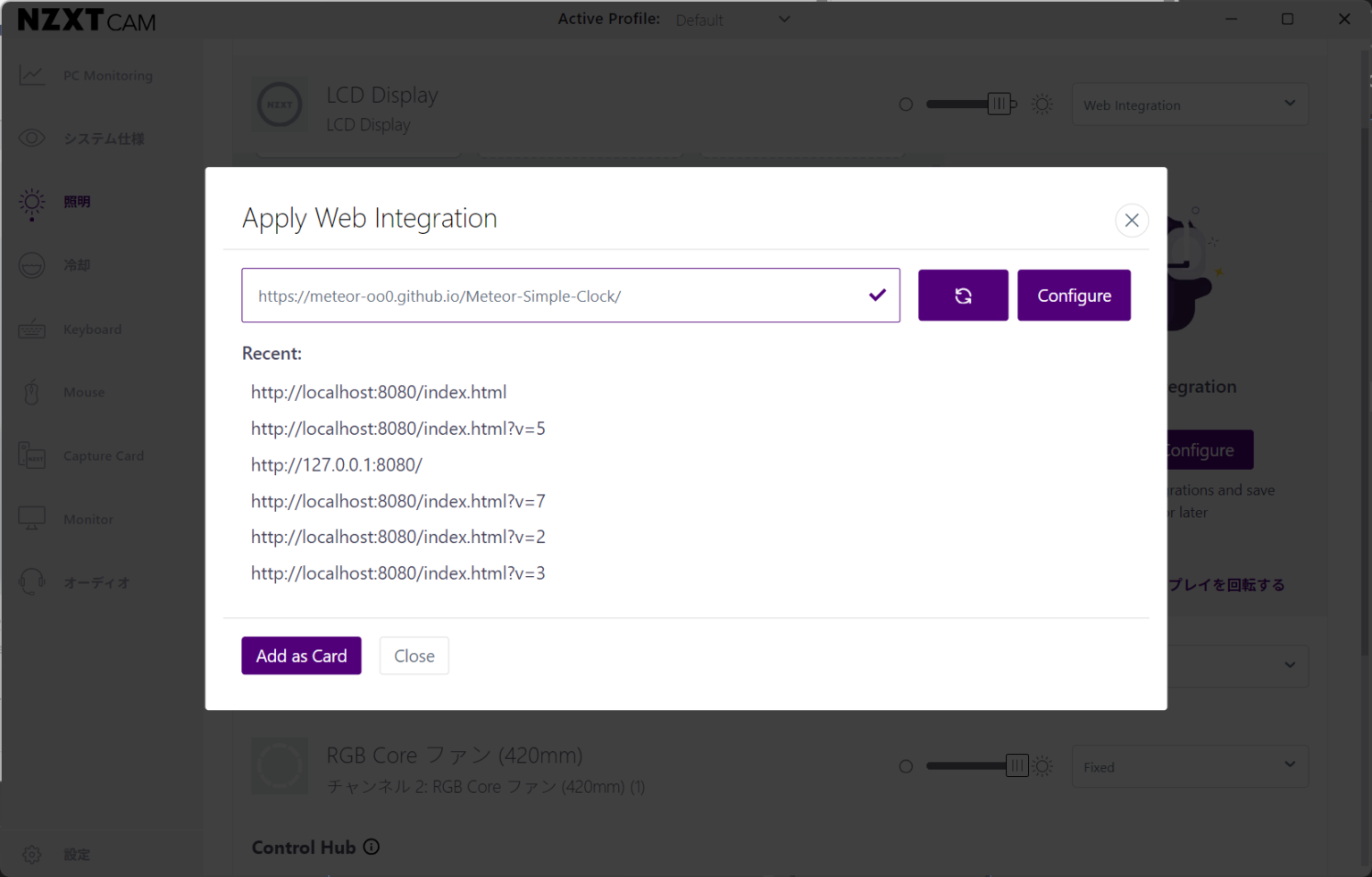Click into the web integration URL field
1372x877 pixels.
click(554, 296)
